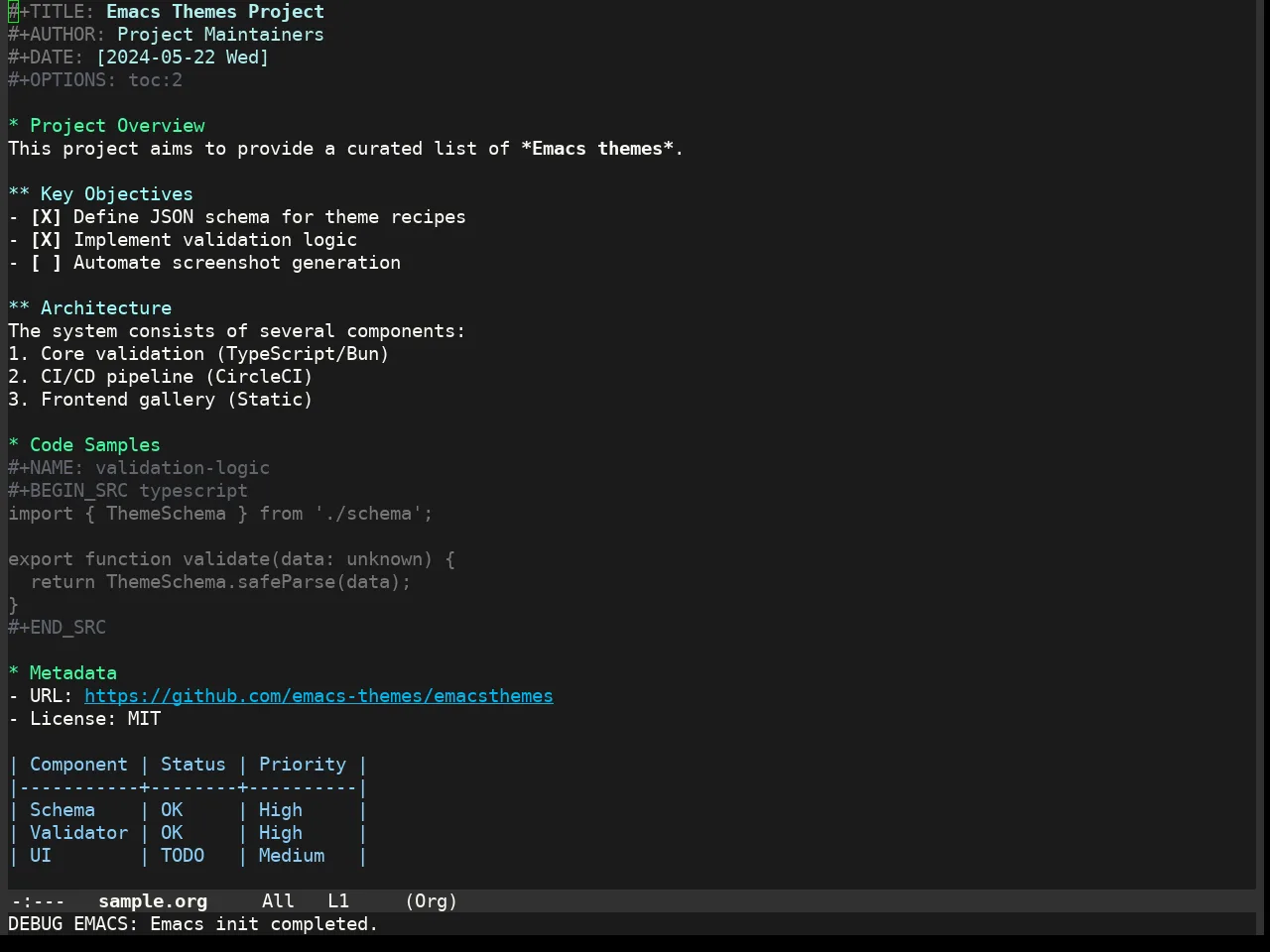Image resolution: width=1270 pixels, height=952 pixels.
Task: Click the date stamp [2024-05-22 Wed]
Action: click(183, 58)
